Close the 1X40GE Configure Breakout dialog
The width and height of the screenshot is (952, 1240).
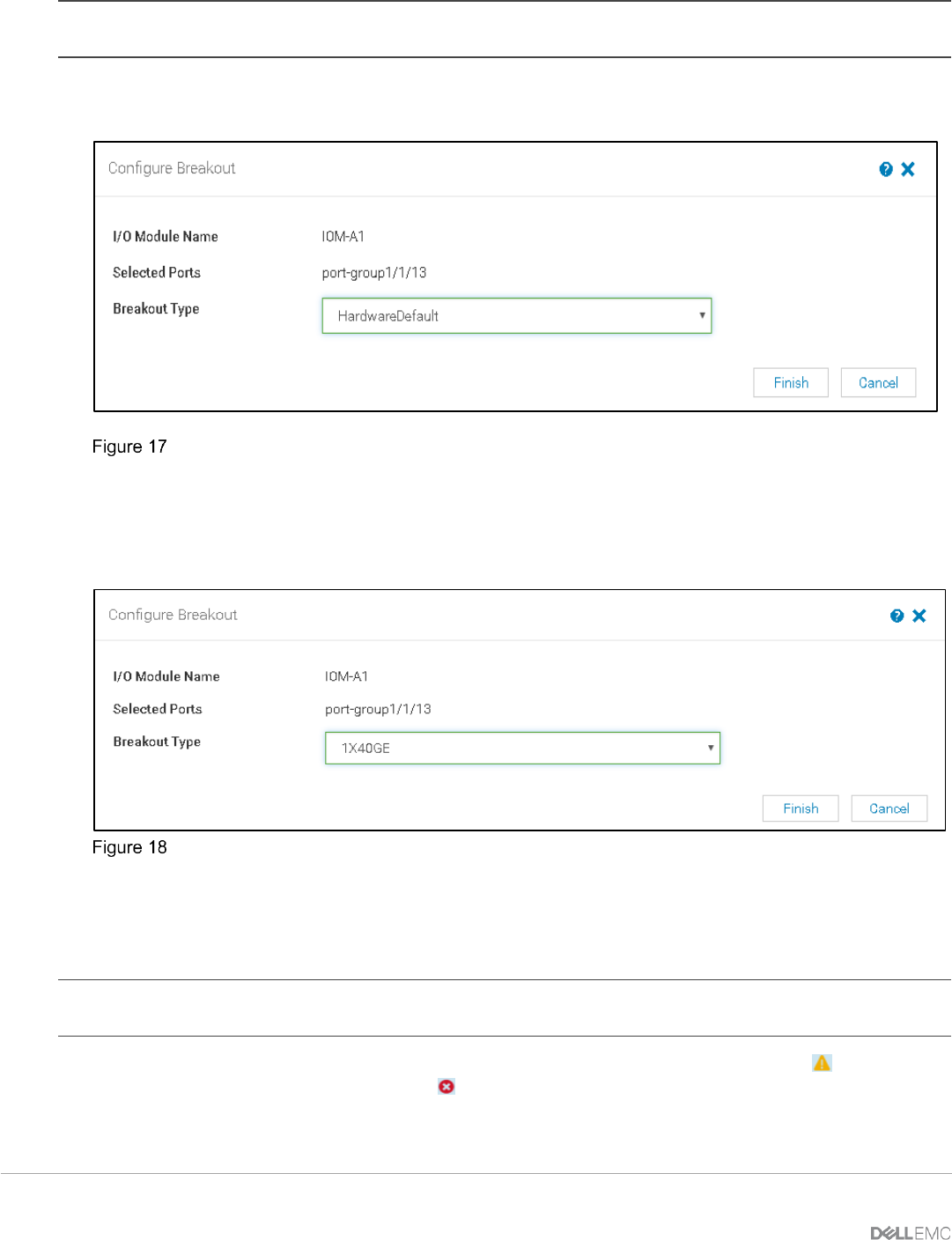919,616
